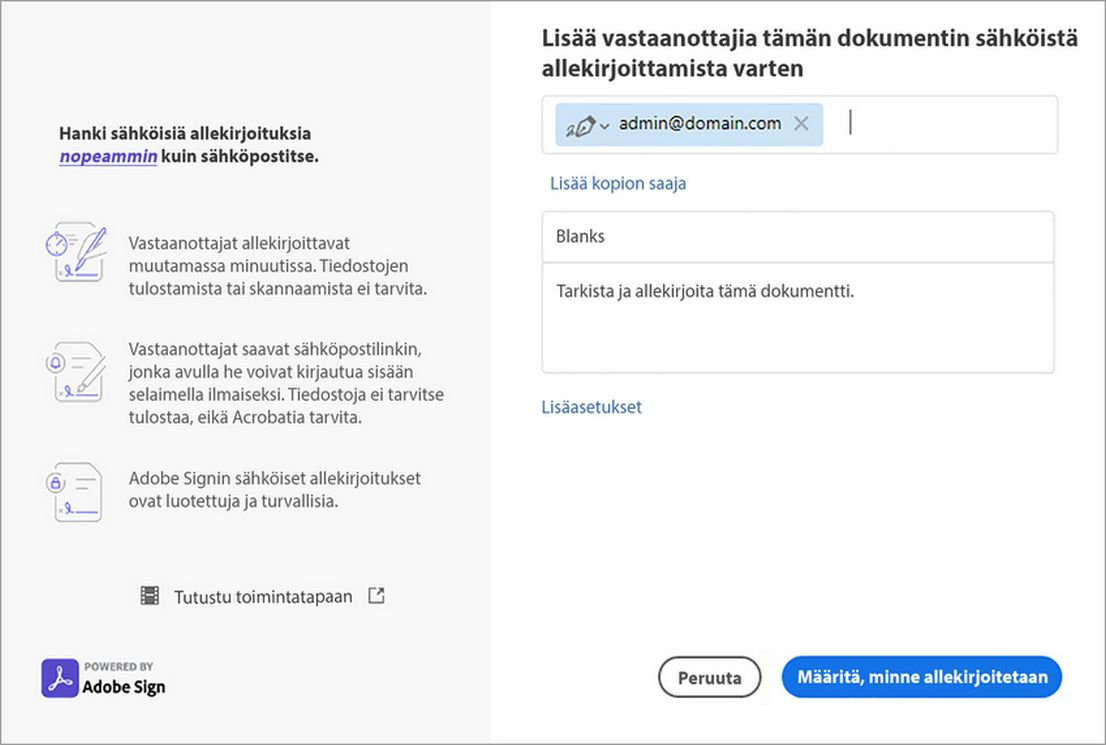1106x745 pixels.
Task: Select the Blanks subject field
Action: 797,236
